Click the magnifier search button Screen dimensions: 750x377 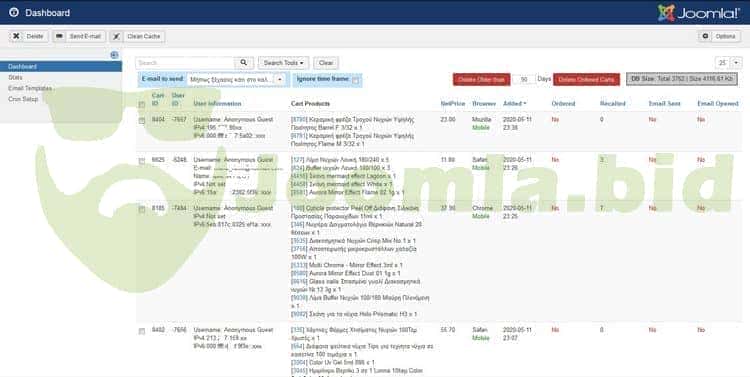pos(243,63)
